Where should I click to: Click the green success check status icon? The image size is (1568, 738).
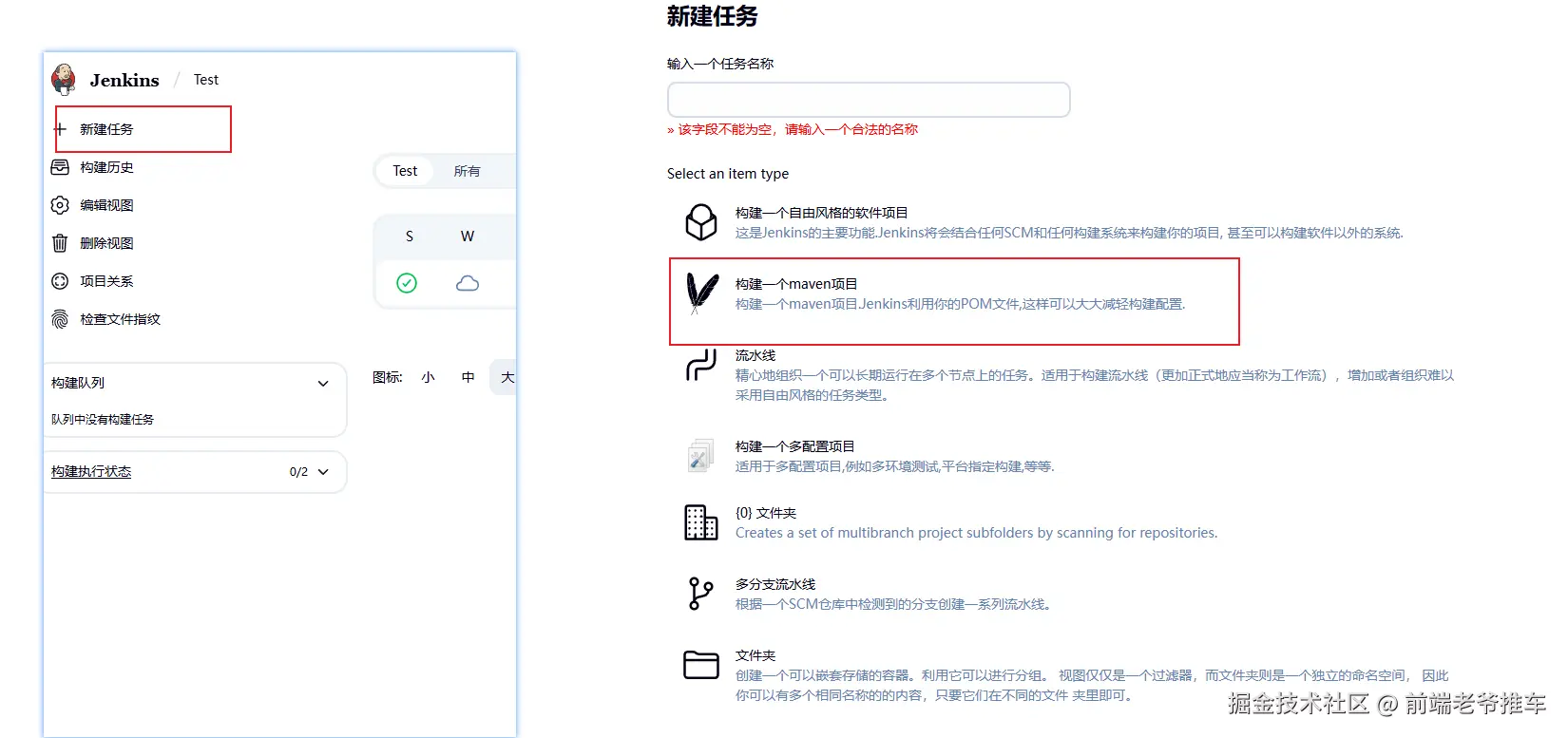pyautogui.click(x=407, y=283)
